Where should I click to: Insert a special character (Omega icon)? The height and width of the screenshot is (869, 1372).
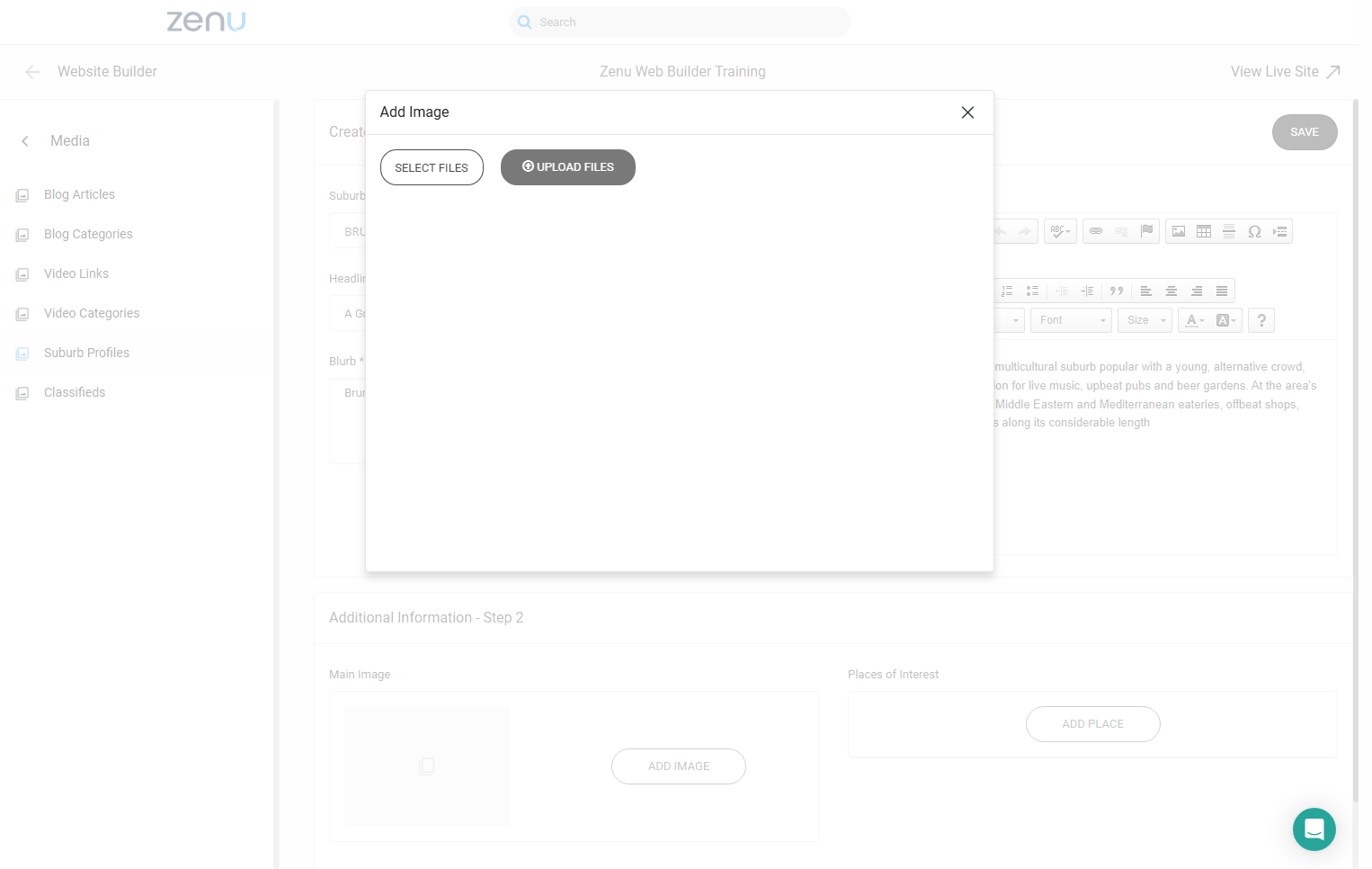click(x=1254, y=231)
